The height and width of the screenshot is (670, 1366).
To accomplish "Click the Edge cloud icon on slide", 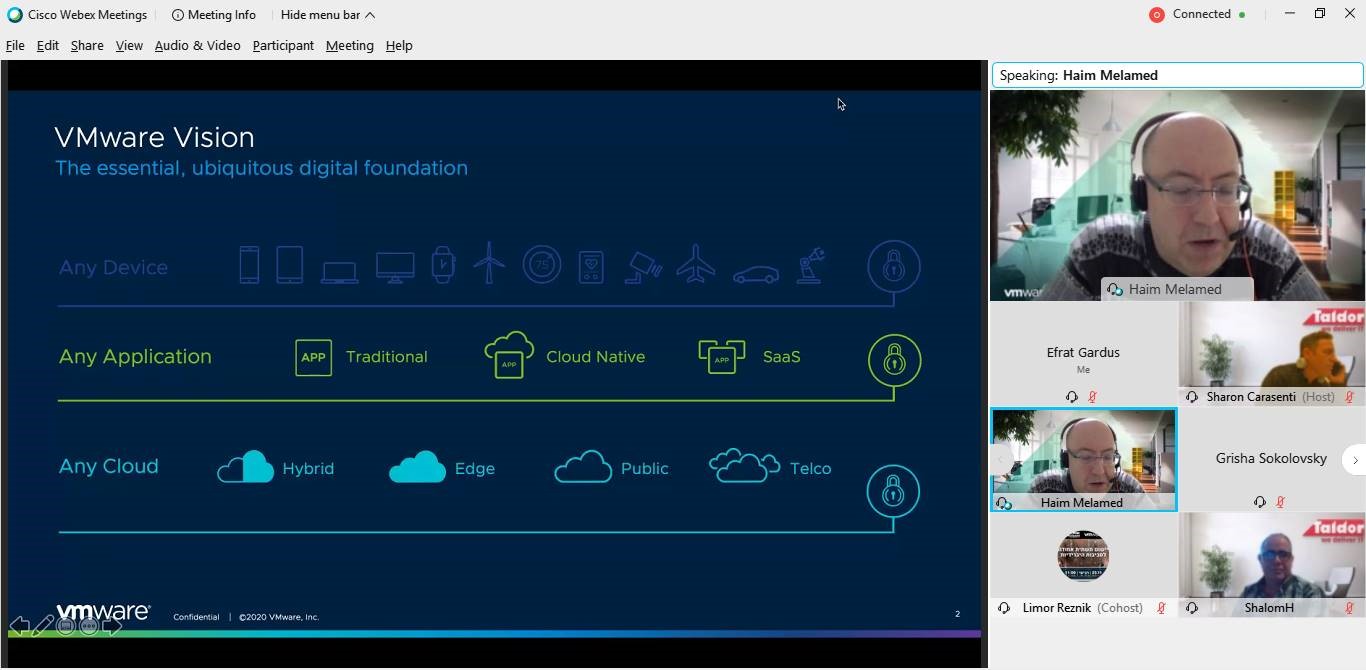I will [417, 467].
